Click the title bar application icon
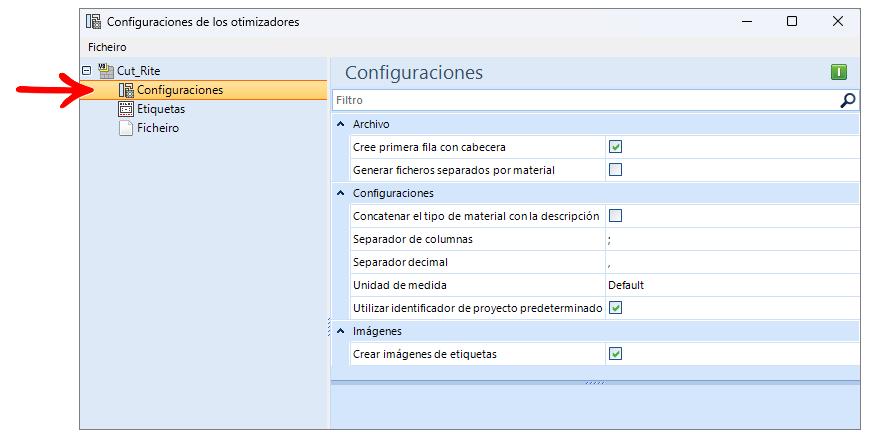The width and height of the screenshot is (869, 432). 93,22
